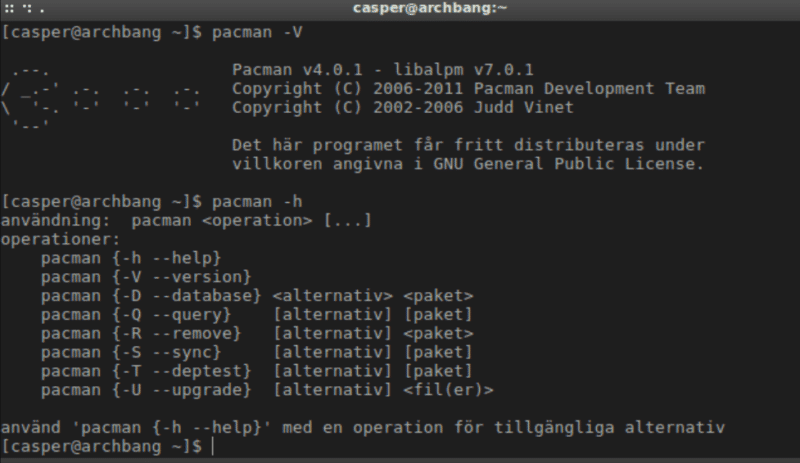Viewport: 800px width, 463px height.
Task: Click the Pacman Development Team copyright line
Action: coord(468,88)
